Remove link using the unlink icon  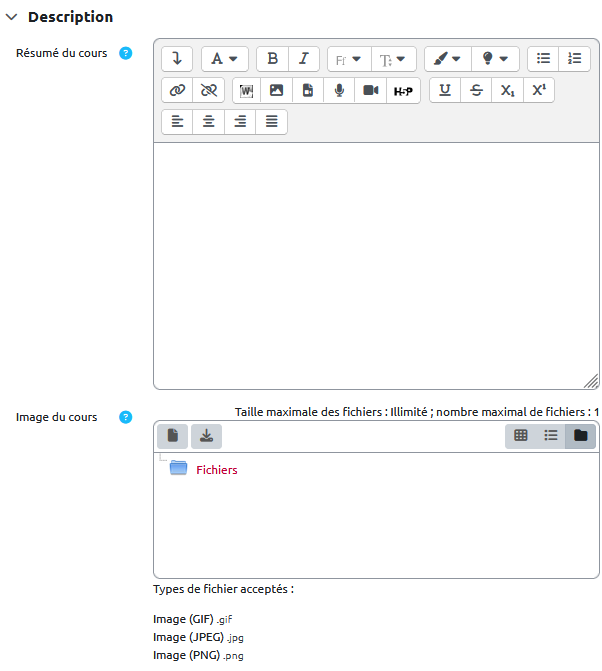pos(208,91)
